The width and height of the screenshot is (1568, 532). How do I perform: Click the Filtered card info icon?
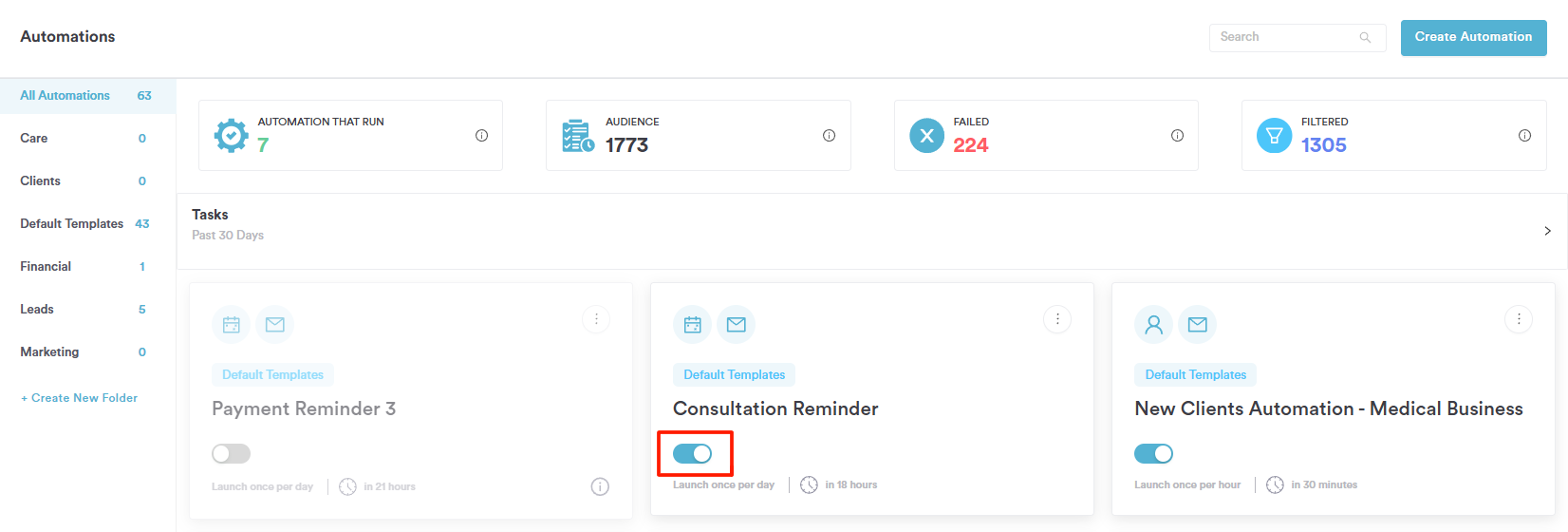point(1524,136)
